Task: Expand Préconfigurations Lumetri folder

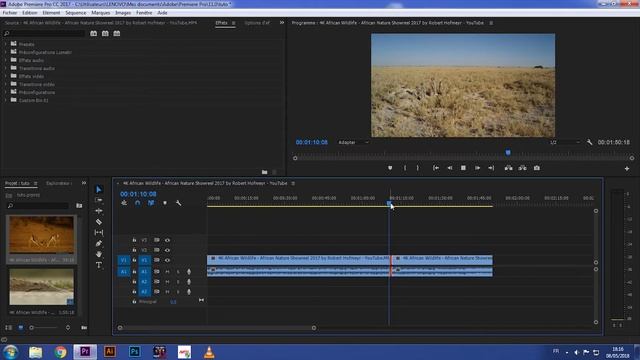Action: pos(6,52)
